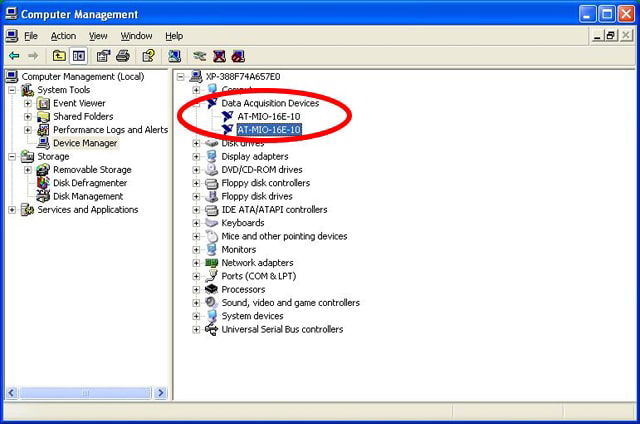Expand Services and Applications node
The width and height of the screenshot is (640, 424).
click(x=12, y=210)
